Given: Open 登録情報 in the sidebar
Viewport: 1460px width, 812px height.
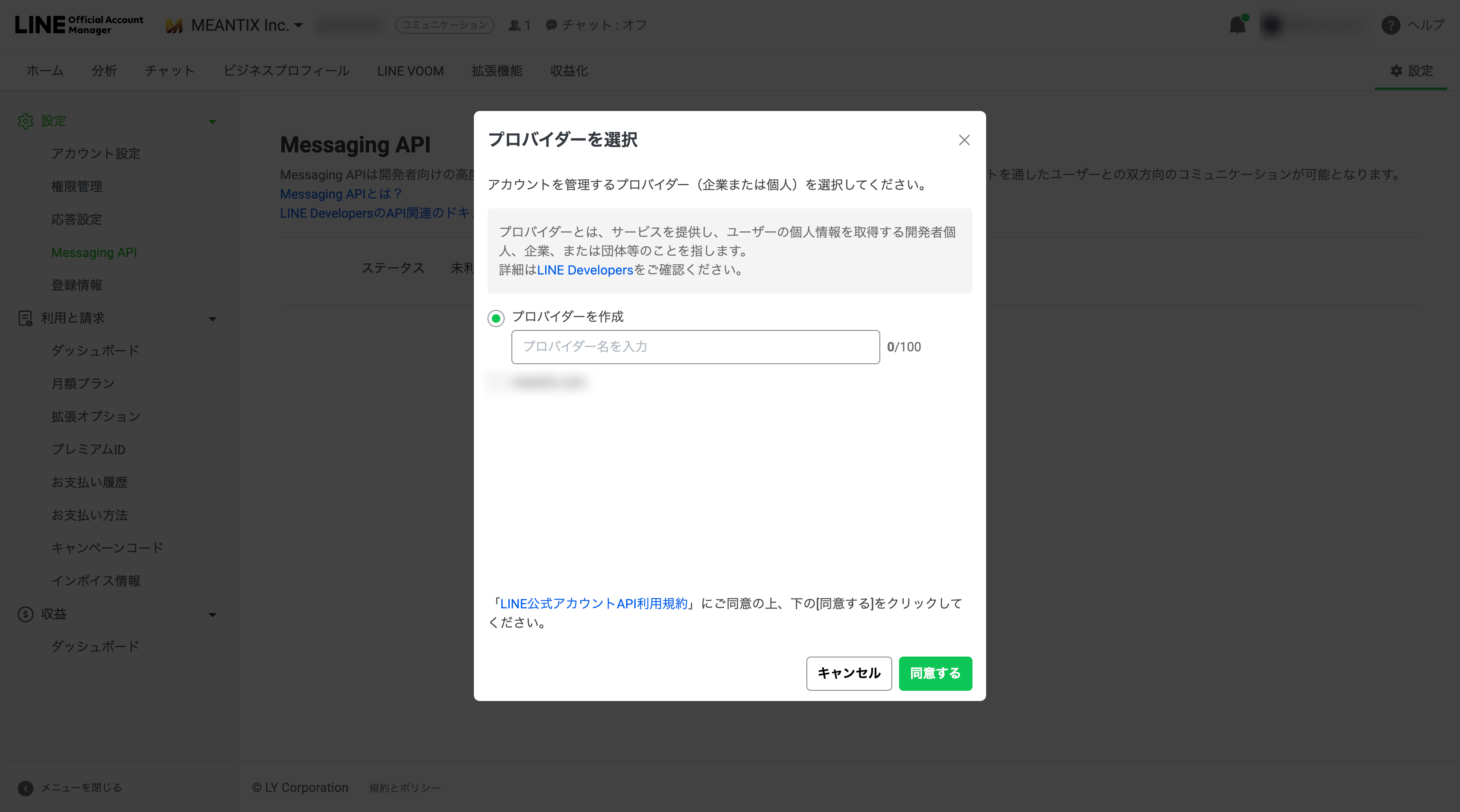Looking at the screenshot, I should (x=76, y=285).
